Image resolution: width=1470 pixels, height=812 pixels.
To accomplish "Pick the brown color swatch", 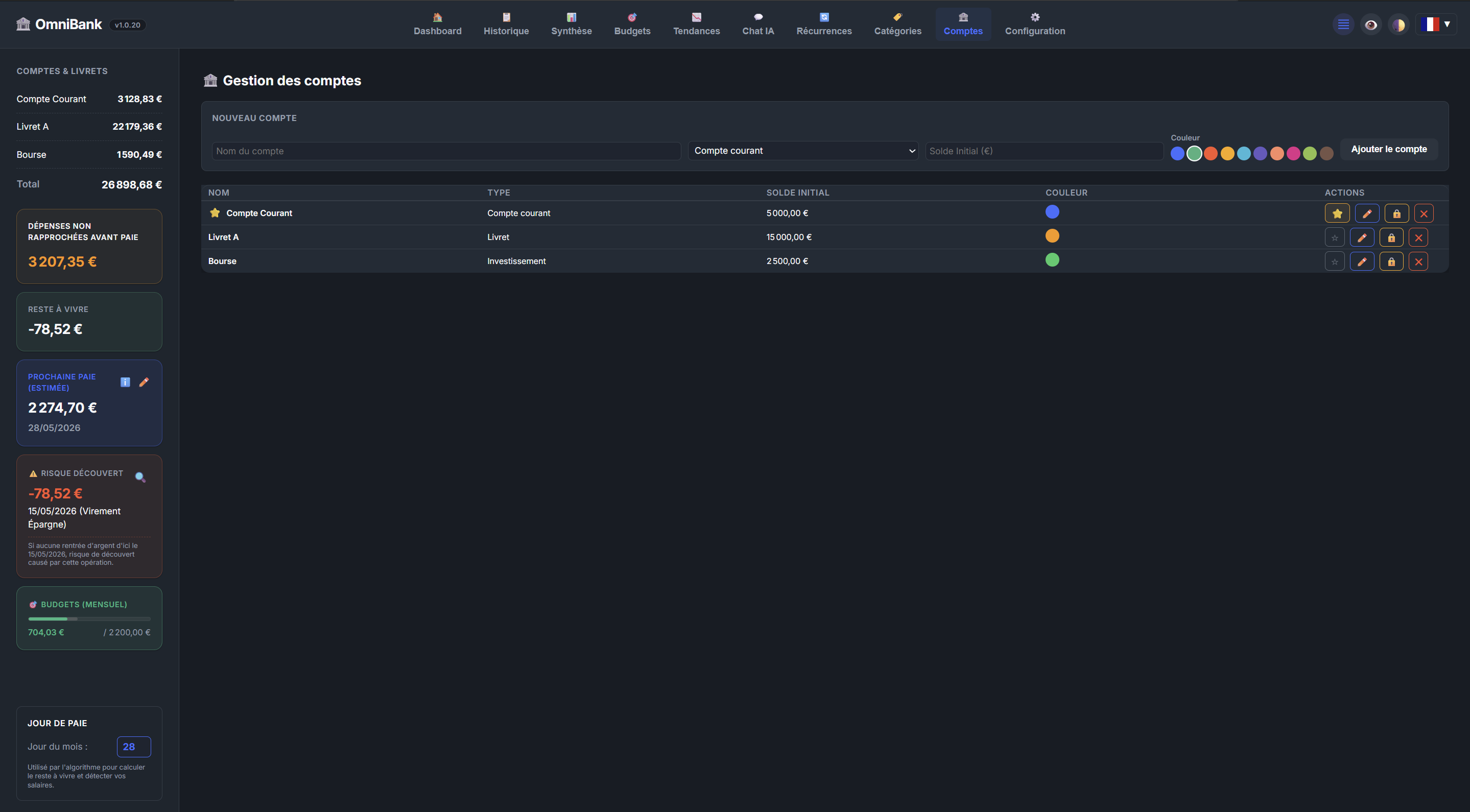I will point(1326,153).
